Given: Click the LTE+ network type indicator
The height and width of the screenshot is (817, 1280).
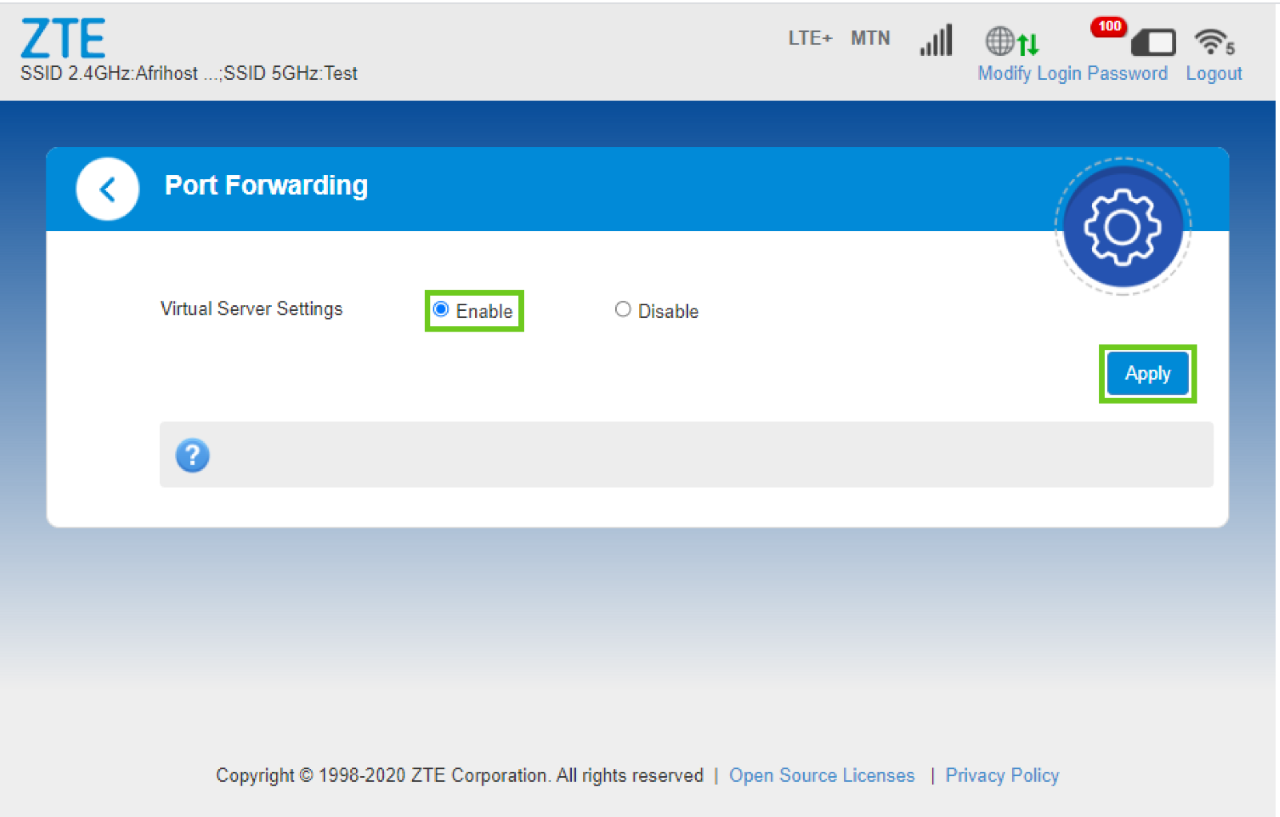Looking at the screenshot, I should click(x=810, y=39).
